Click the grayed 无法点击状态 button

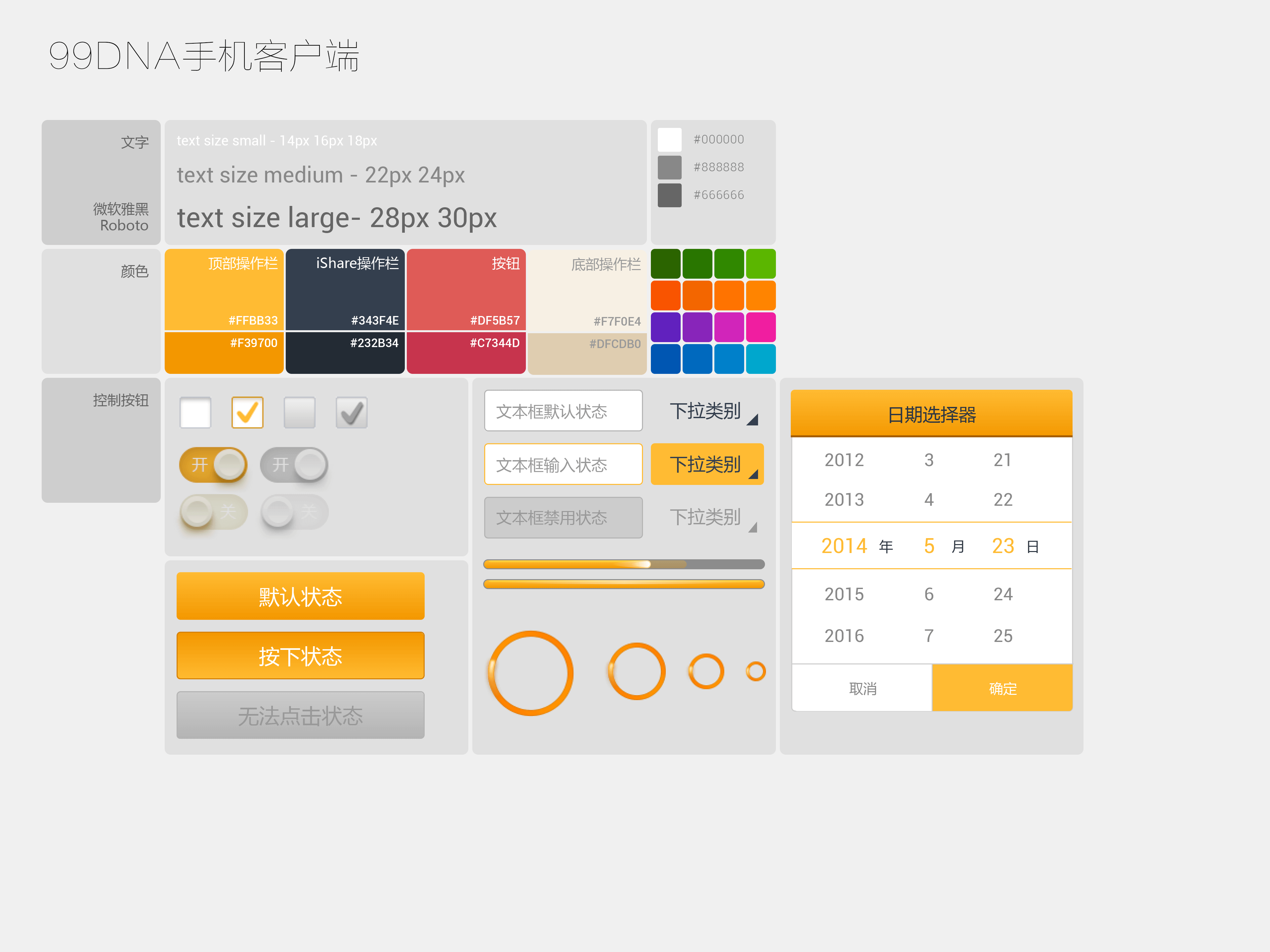pos(300,716)
